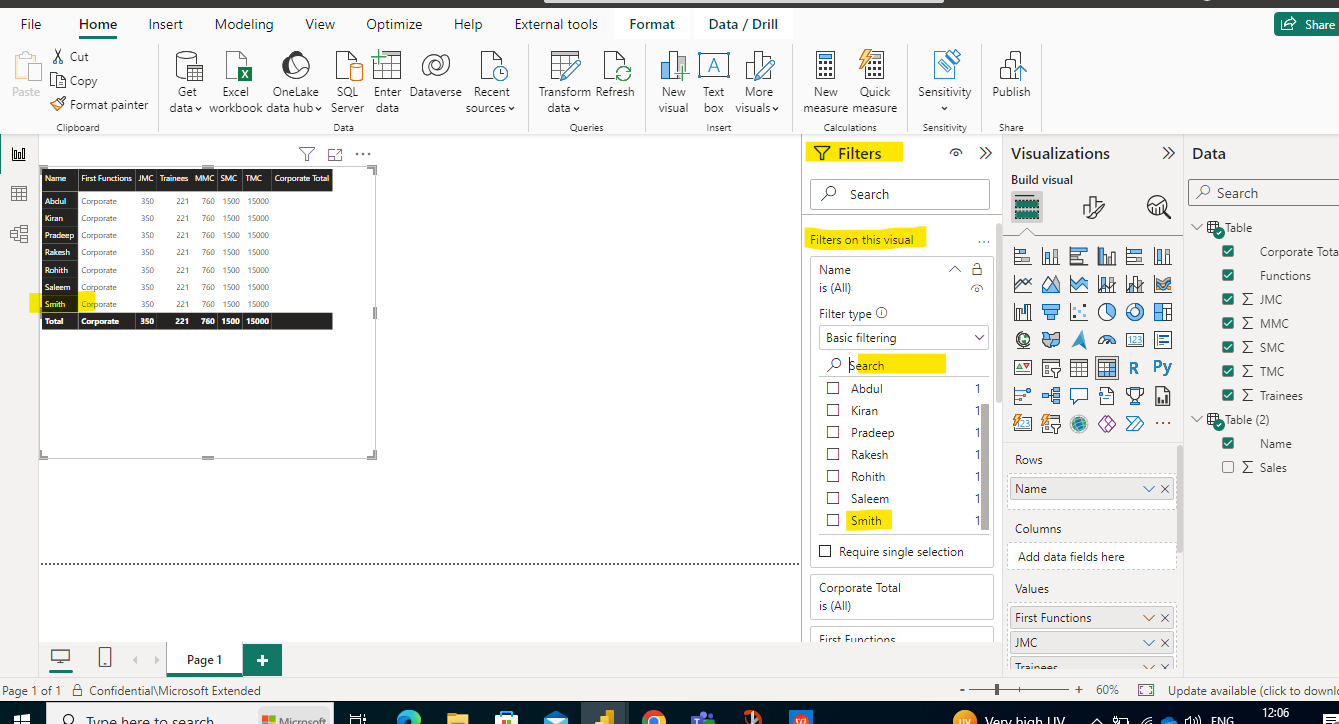Image resolution: width=1339 pixels, height=724 pixels.
Task: Open the visual's filter icon
Action: pos(307,154)
